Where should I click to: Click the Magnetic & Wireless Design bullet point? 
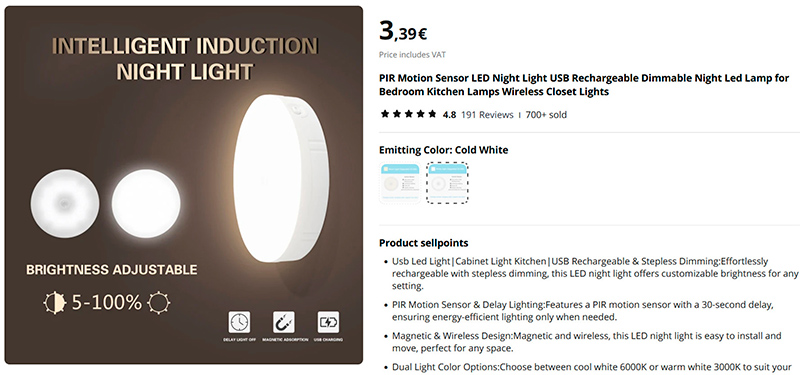[x=587, y=342]
